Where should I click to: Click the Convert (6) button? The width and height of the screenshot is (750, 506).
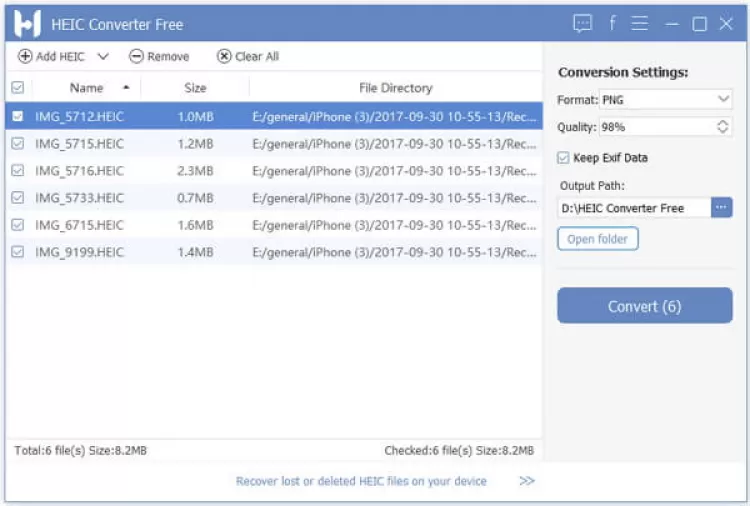click(645, 306)
